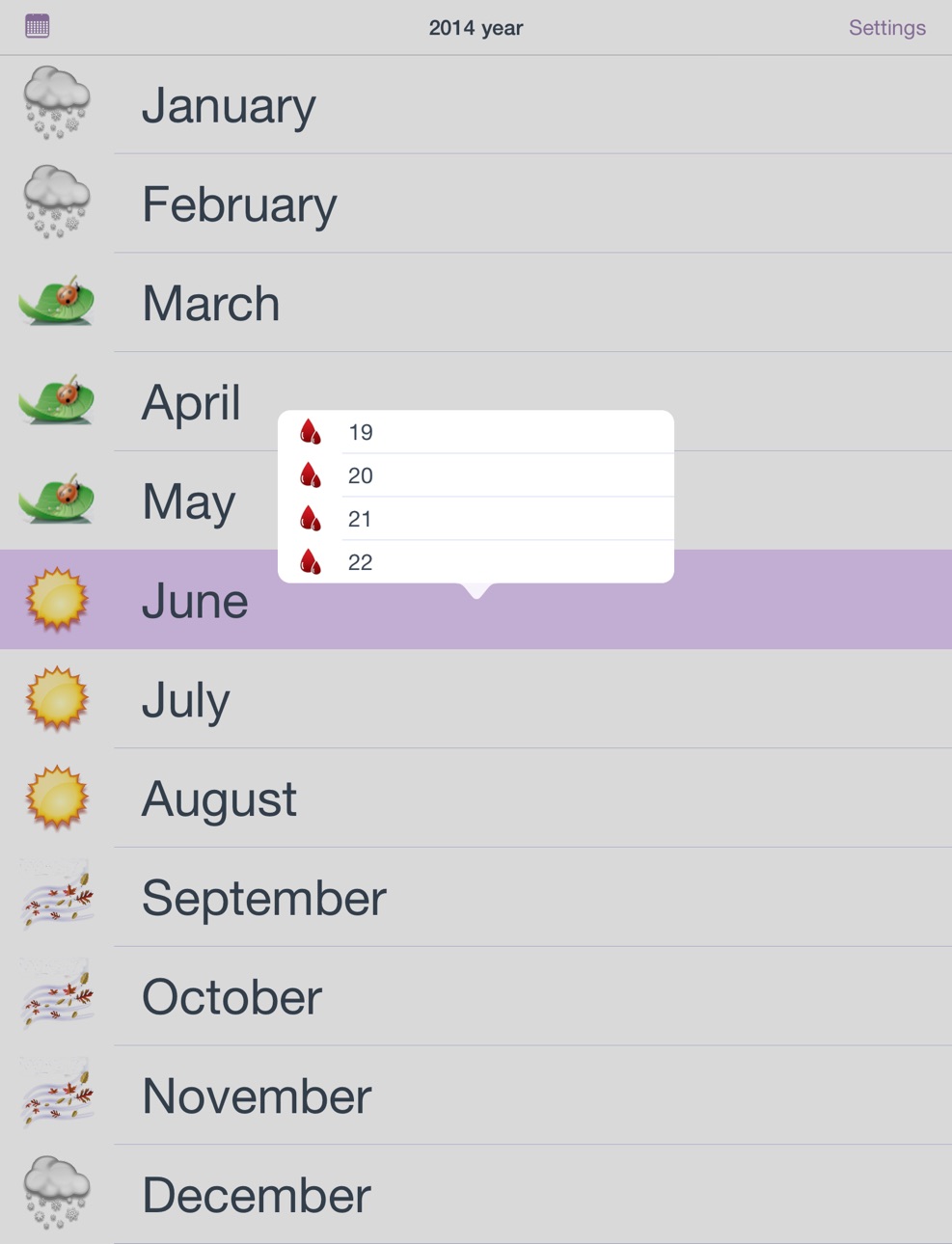The height and width of the screenshot is (1244, 952).
Task: Select the highlighted June row
Action: (x=476, y=599)
